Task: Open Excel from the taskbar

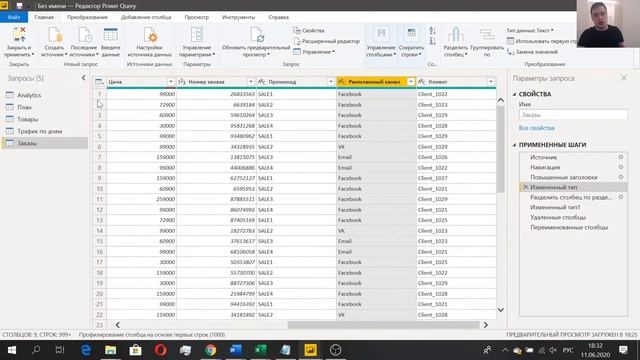Action: click(x=260, y=350)
